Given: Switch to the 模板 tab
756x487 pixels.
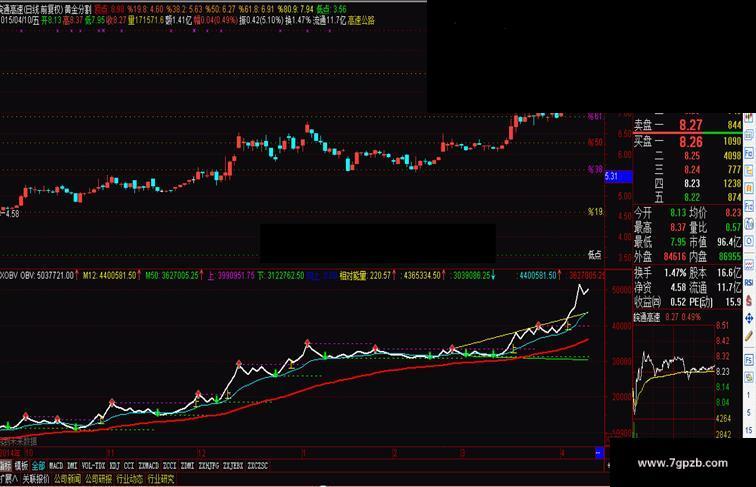Looking at the screenshot, I should [x=21, y=466].
